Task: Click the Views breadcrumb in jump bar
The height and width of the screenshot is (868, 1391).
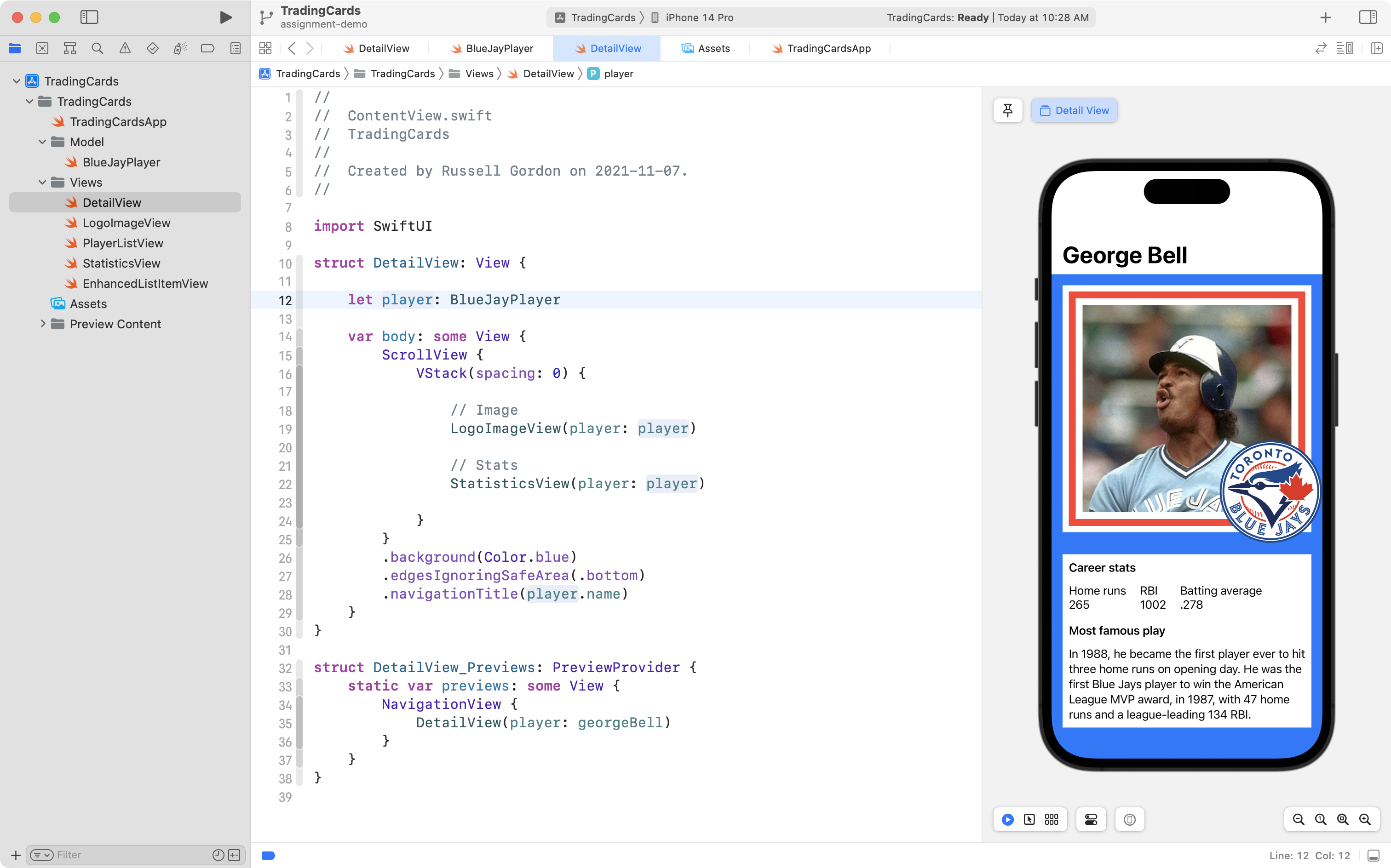Action: point(471,74)
